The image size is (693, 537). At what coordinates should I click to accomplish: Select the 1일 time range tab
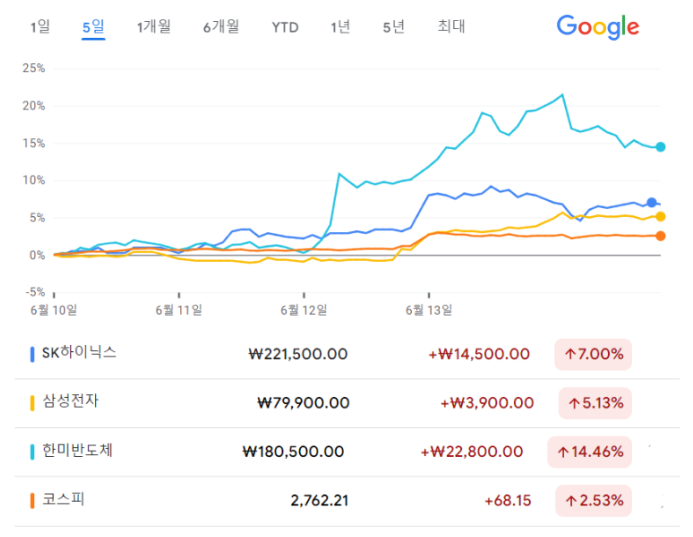(x=40, y=27)
